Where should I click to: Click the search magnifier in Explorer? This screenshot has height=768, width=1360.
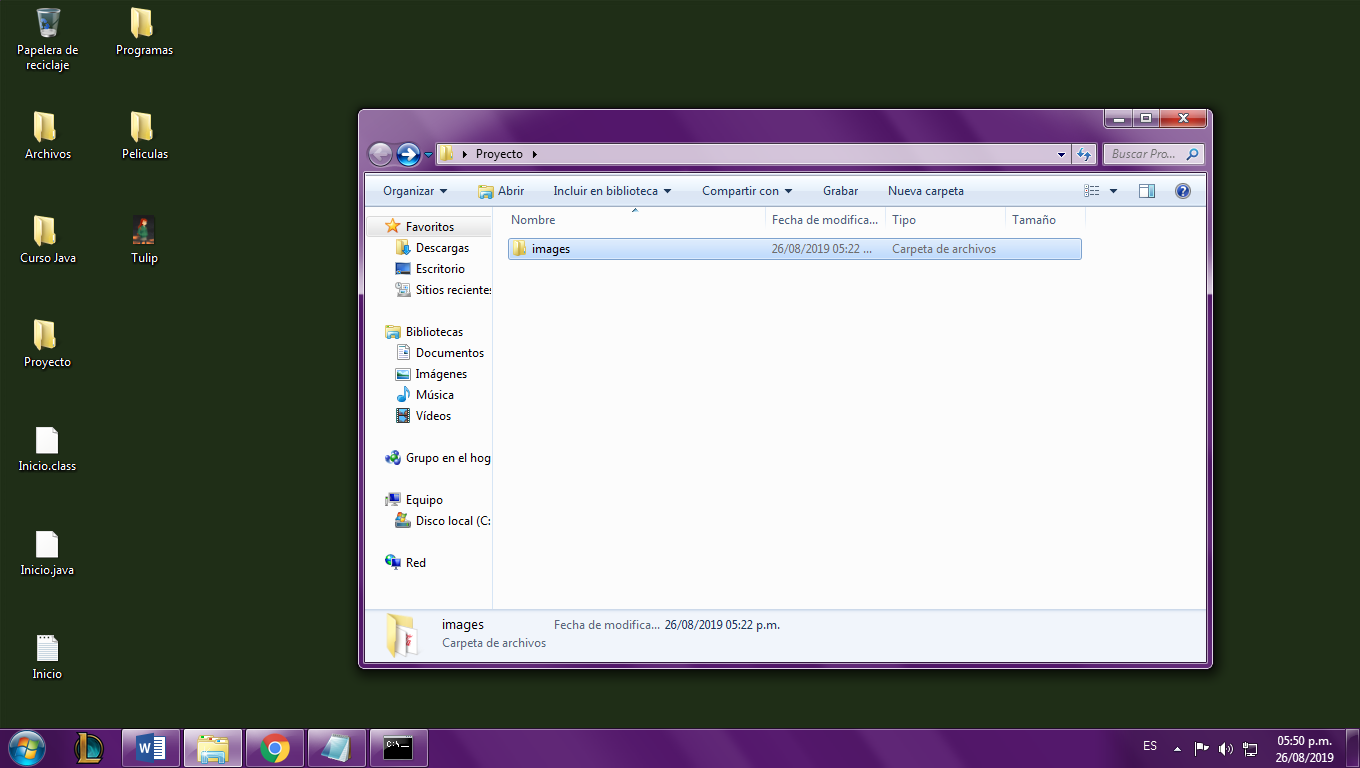coord(1192,154)
